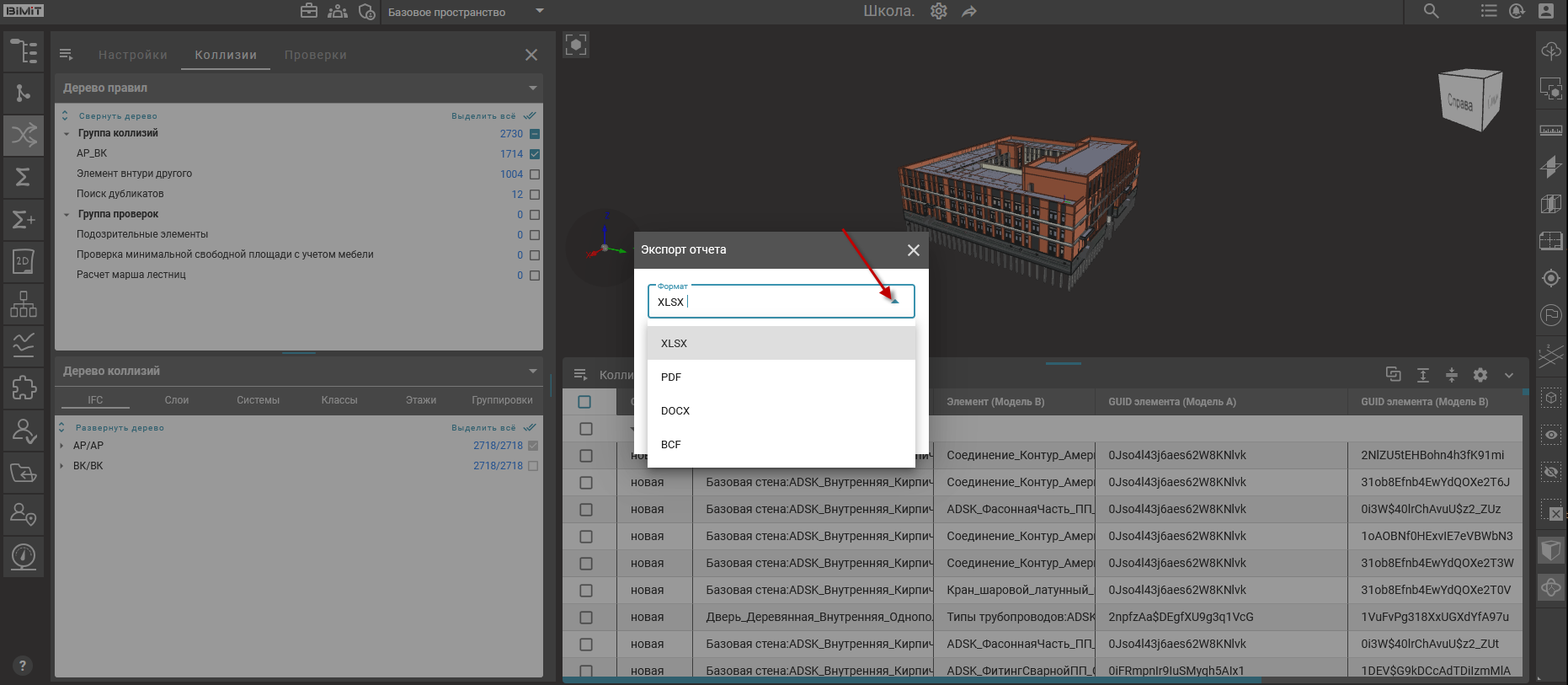The image size is (1568, 685).
Task: Switch to the Проверки tab
Action: pos(315,55)
